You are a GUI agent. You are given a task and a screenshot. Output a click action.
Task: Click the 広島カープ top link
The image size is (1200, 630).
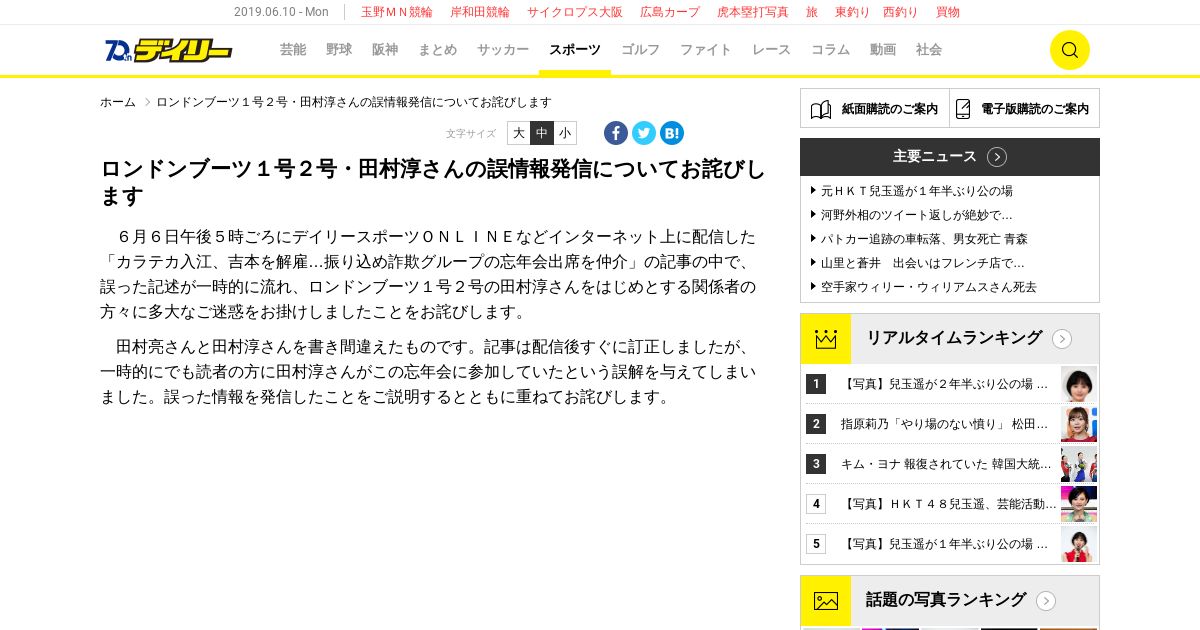[670, 12]
